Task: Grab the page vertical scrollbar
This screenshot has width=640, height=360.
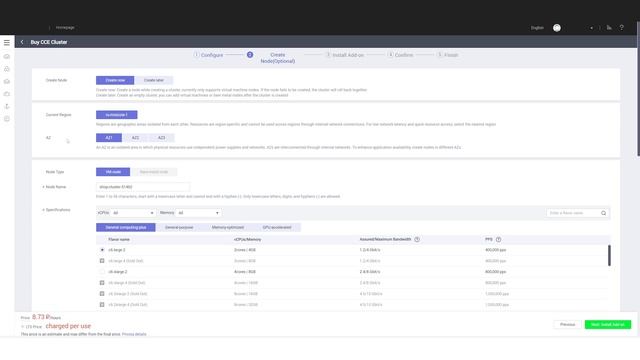Action: pyautogui.click(x=638, y=89)
